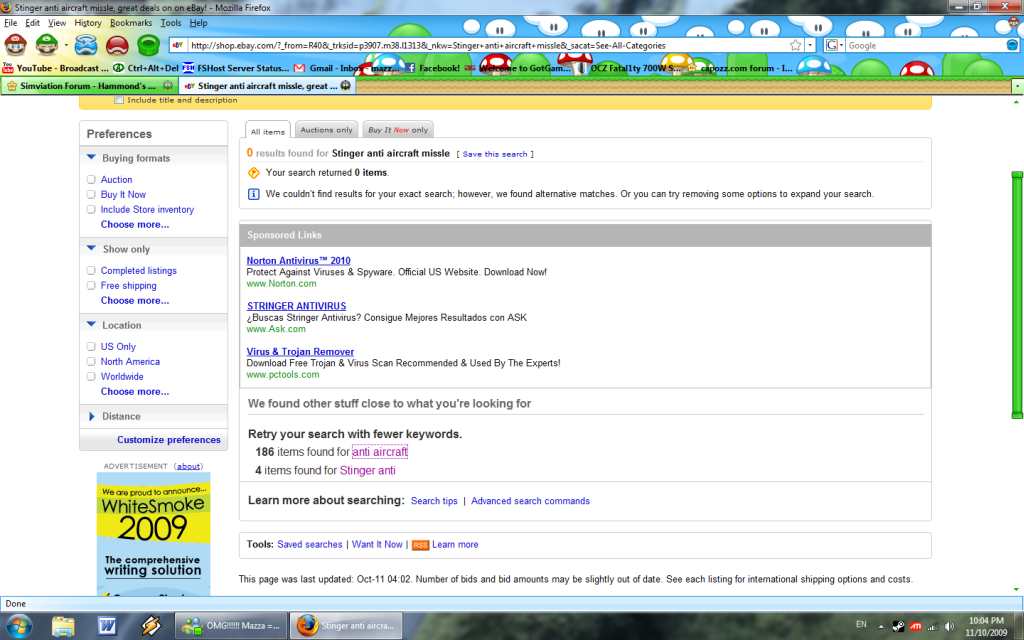Image resolution: width=1024 pixels, height=640 pixels.
Task: Open the YouTube bookmark in bookmarks toolbar
Action: [x=56, y=68]
